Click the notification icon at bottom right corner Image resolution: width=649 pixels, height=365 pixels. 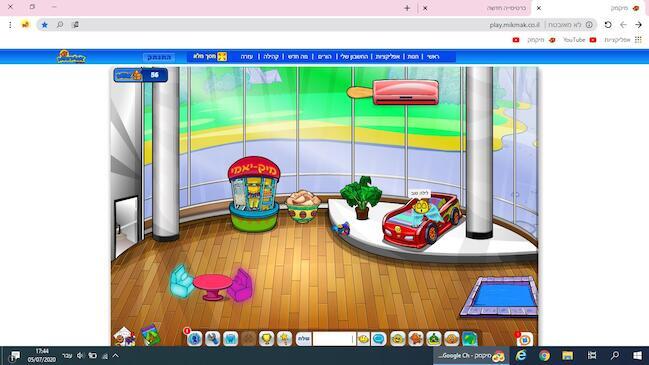click(524, 339)
